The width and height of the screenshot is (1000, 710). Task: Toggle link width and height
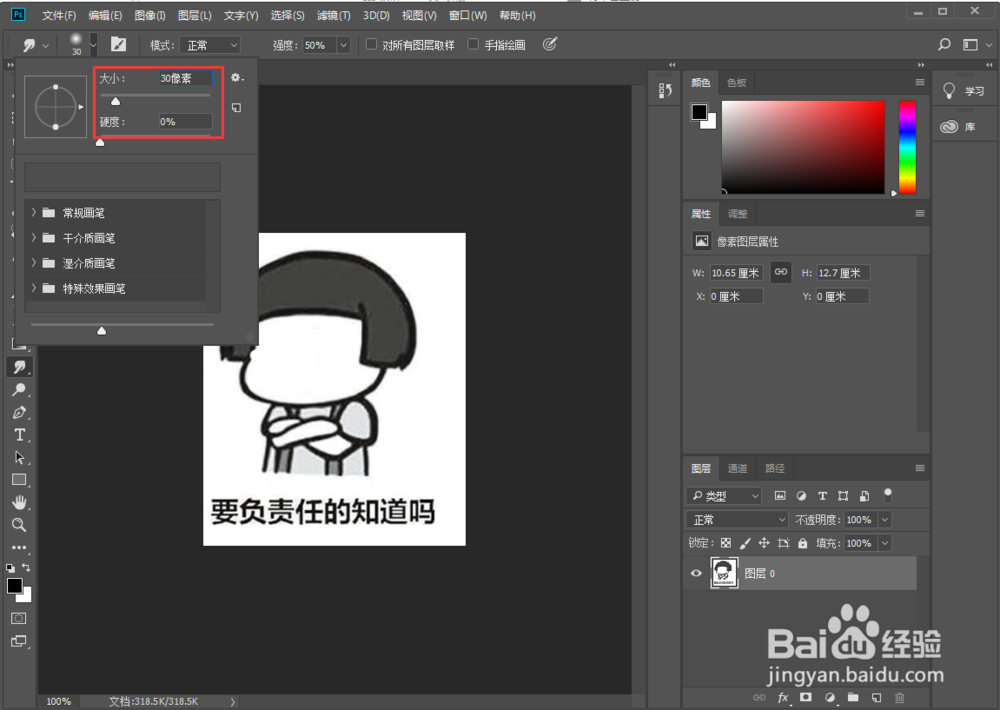pos(781,272)
